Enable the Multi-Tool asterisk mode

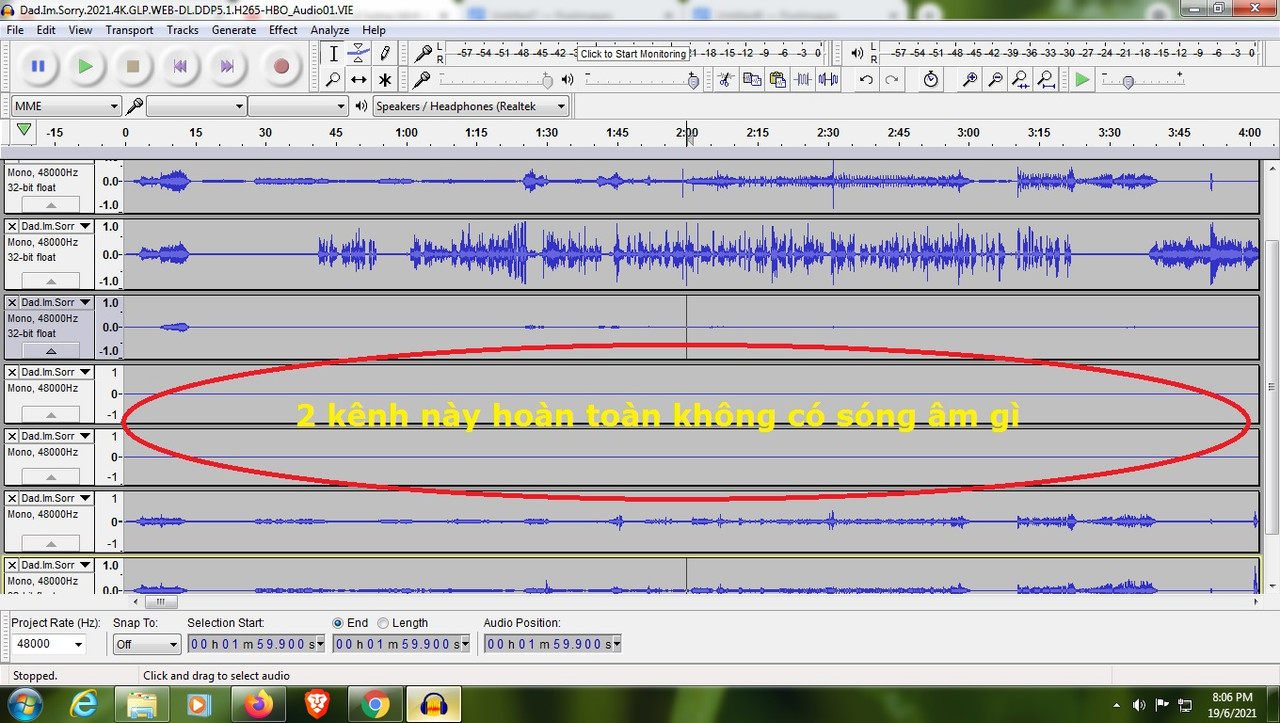(384, 79)
